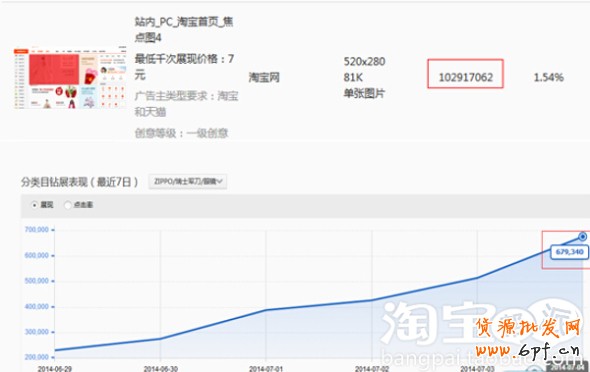590x372 pixels.
Task: Click the 站内_PC_淘宝首页_焦点图4 title
Action: pyautogui.click(x=184, y=29)
